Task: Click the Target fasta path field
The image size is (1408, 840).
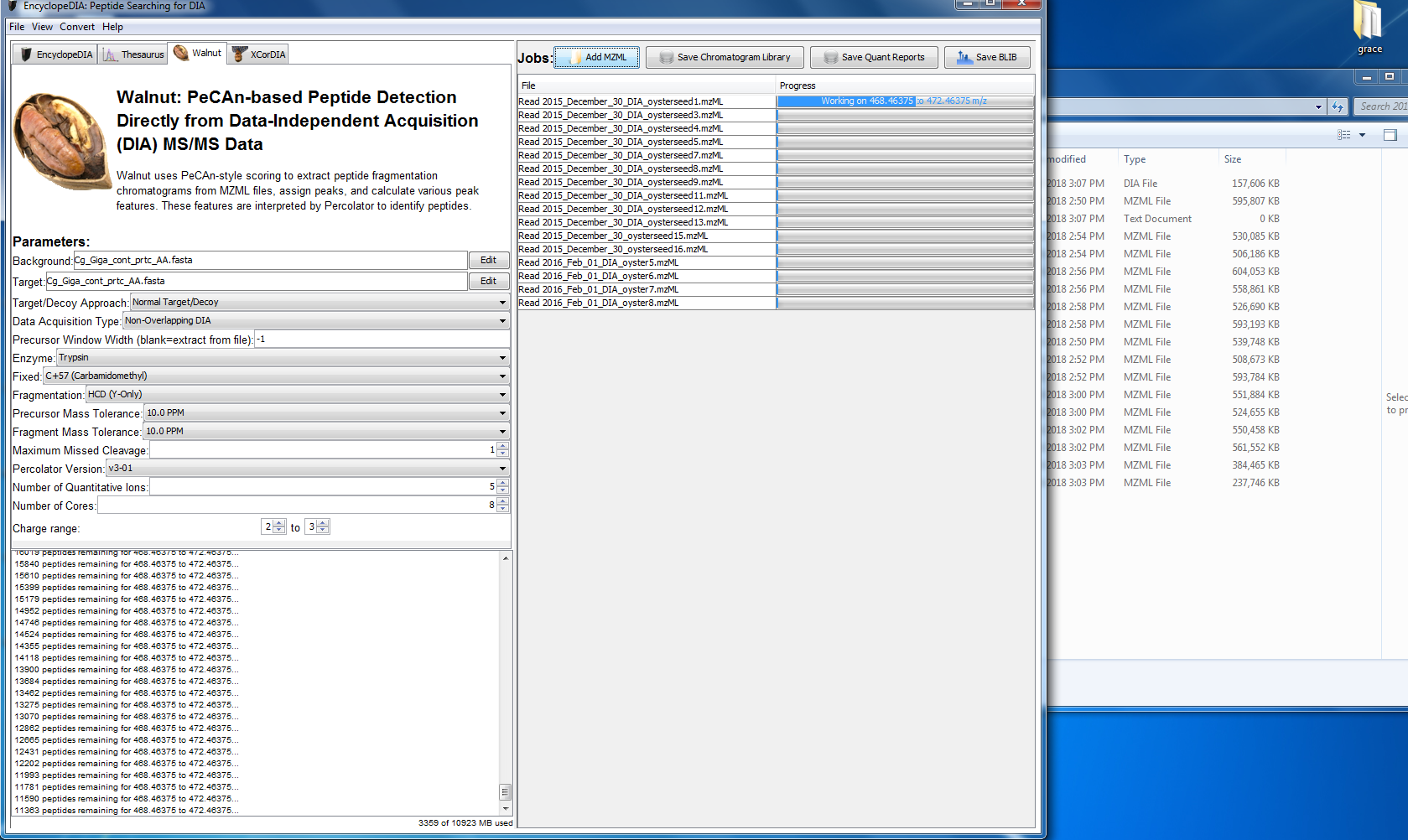Action: [x=256, y=281]
